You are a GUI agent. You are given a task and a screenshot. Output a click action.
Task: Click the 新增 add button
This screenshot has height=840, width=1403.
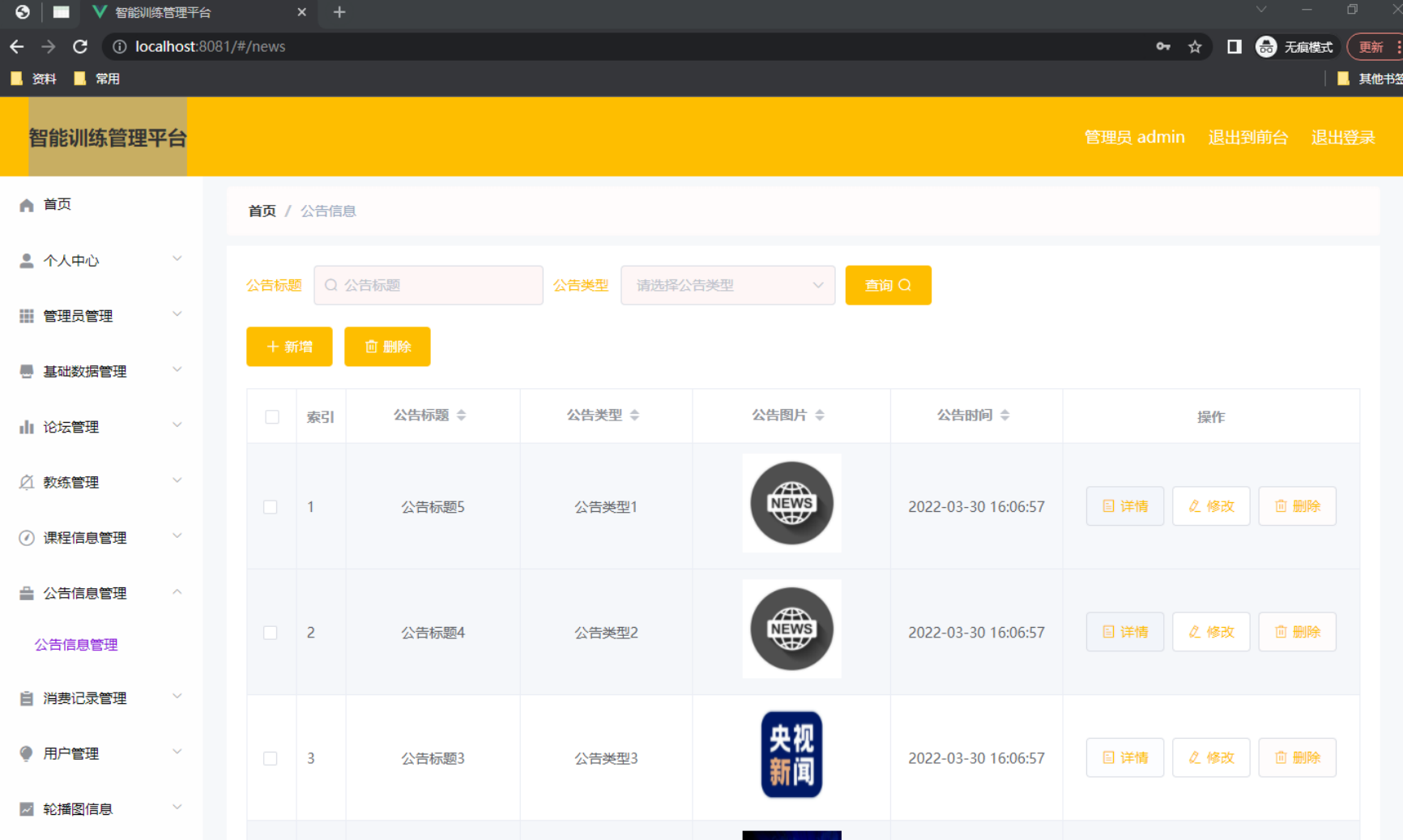[x=289, y=347]
